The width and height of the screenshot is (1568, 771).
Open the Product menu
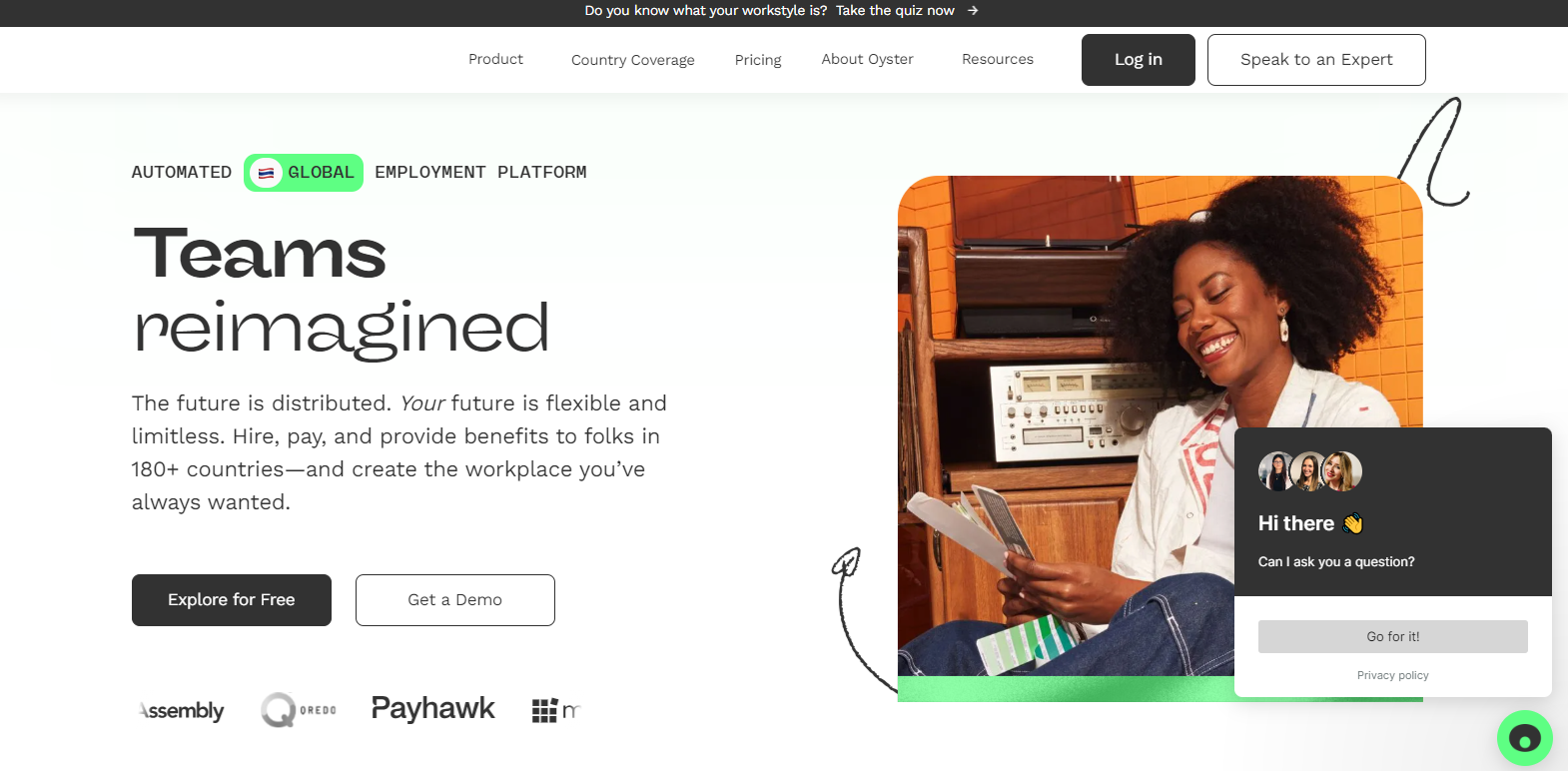click(495, 59)
